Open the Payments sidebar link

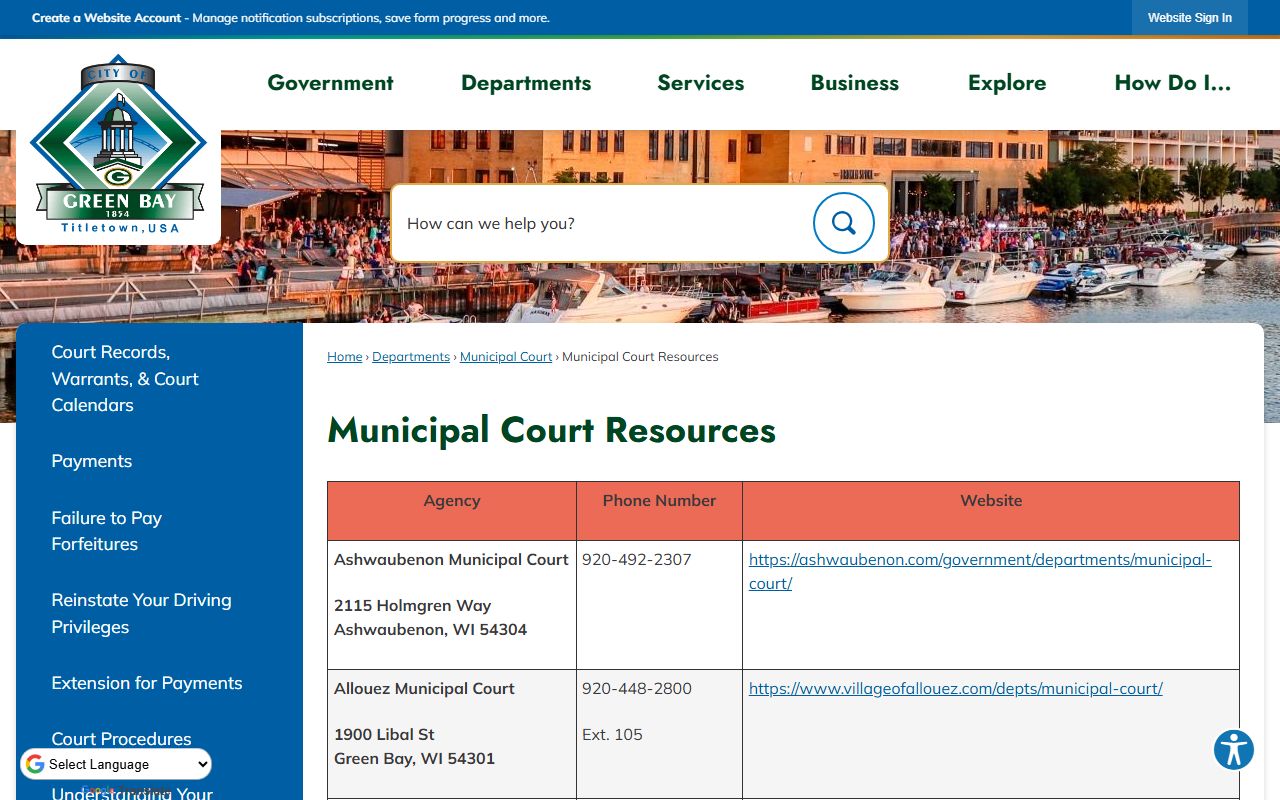tap(92, 461)
